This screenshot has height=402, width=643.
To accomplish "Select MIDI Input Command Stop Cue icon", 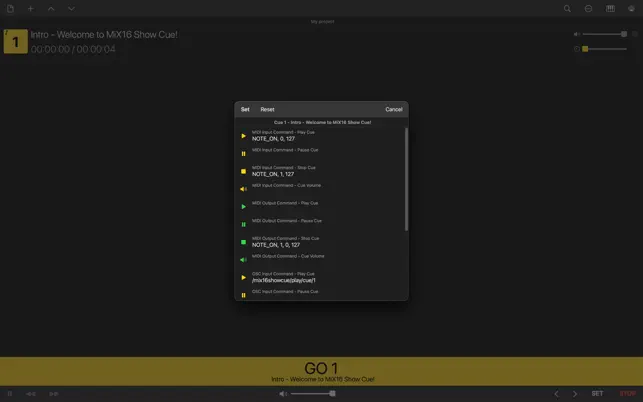I will [x=243, y=171].
